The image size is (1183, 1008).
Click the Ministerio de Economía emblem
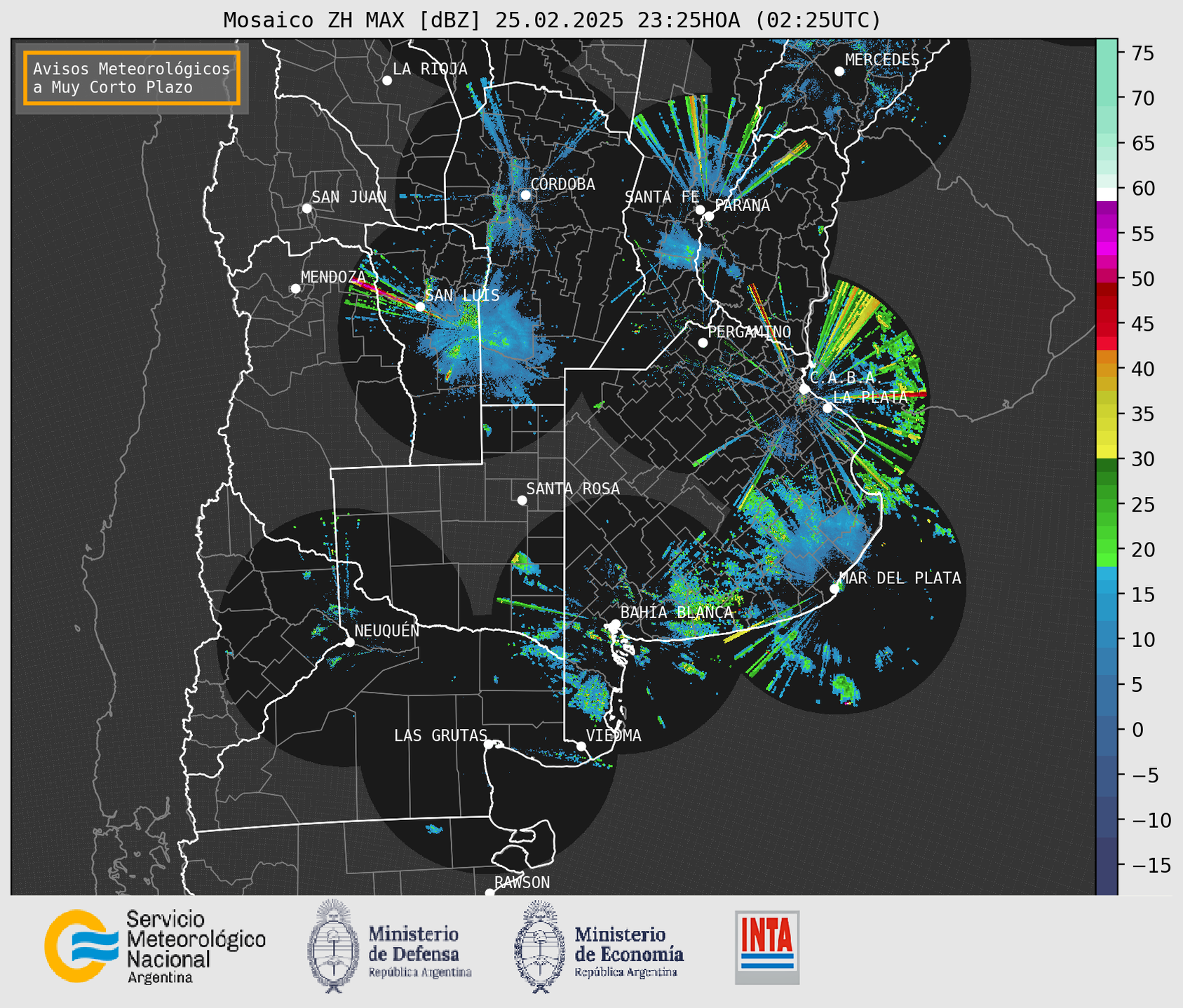pyautogui.click(x=540, y=946)
